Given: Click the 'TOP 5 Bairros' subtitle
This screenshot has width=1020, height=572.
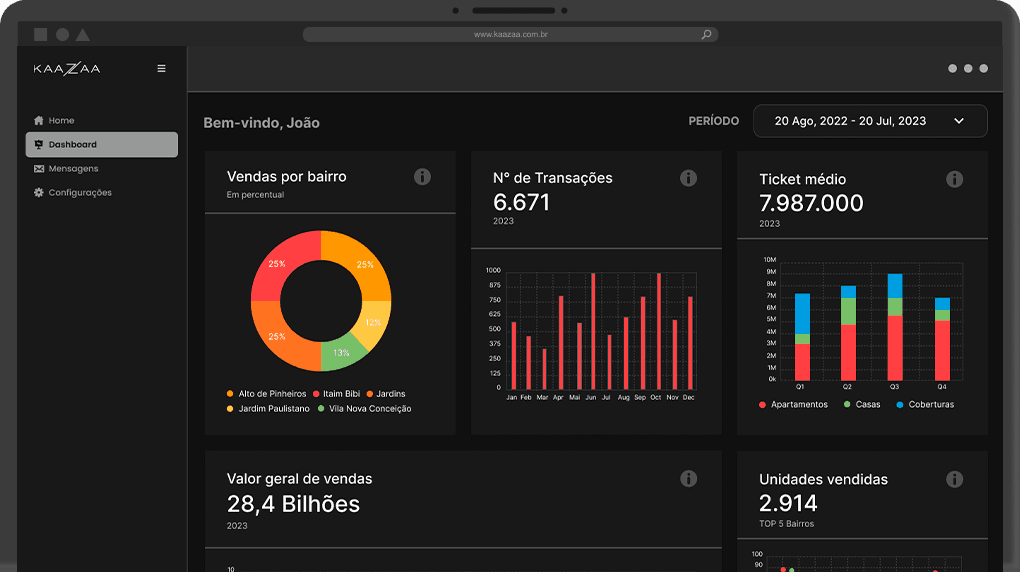Looking at the screenshot, I should [x=786, y=523].
